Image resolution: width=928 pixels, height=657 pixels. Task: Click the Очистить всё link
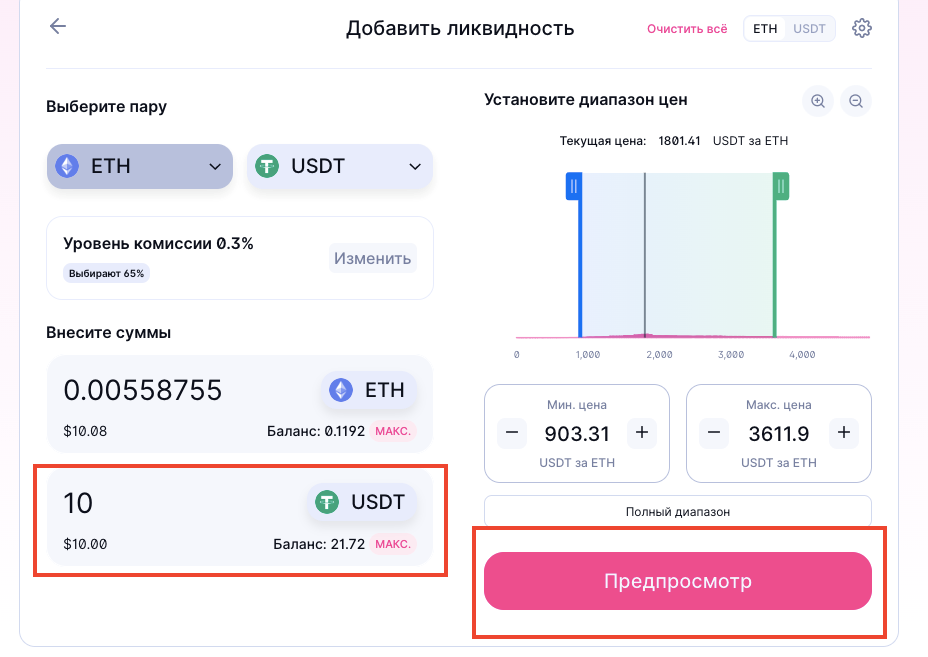[x=687, y=29]
